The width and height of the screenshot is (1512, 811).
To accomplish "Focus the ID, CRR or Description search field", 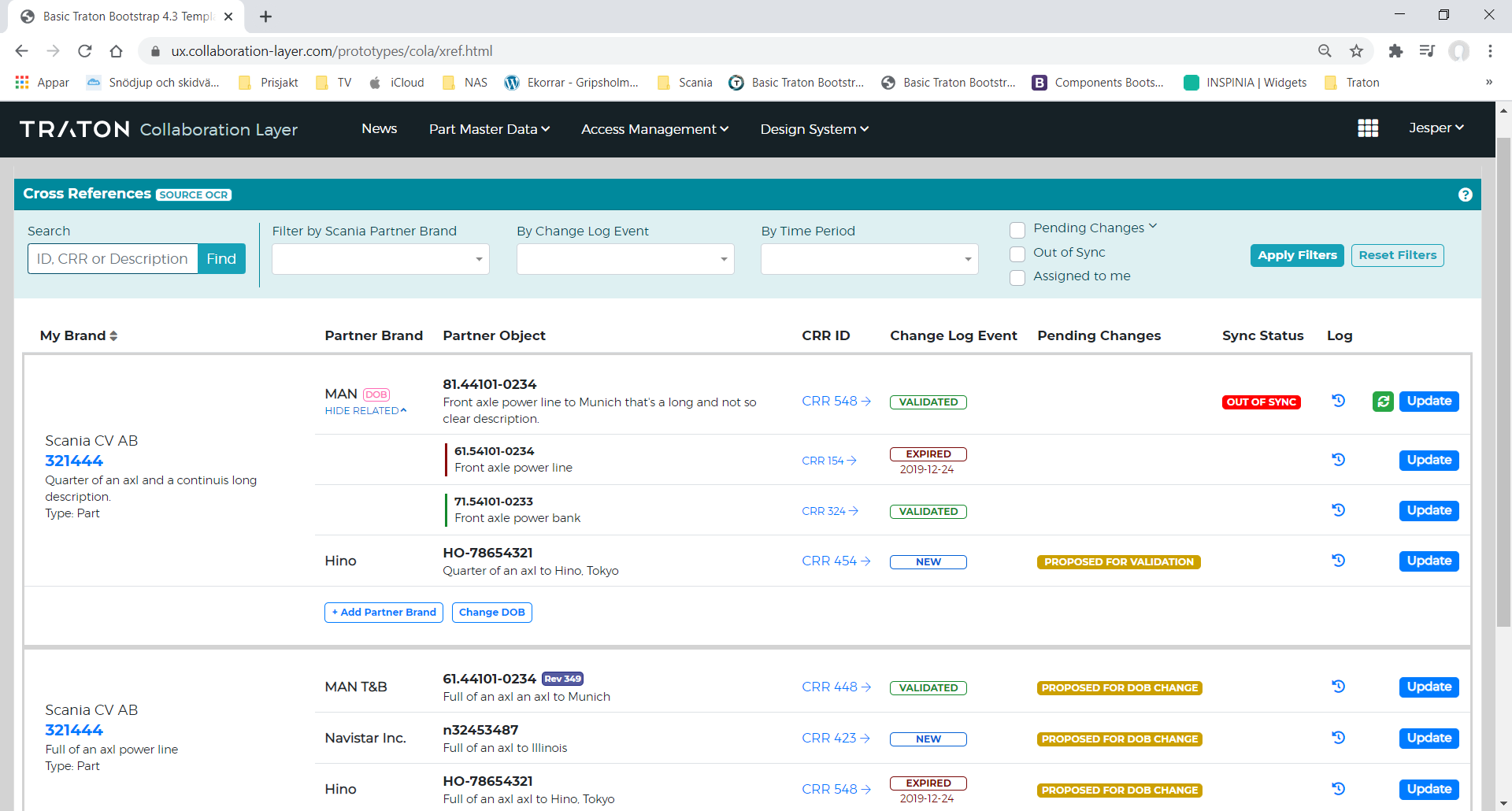I will point(113,259).
